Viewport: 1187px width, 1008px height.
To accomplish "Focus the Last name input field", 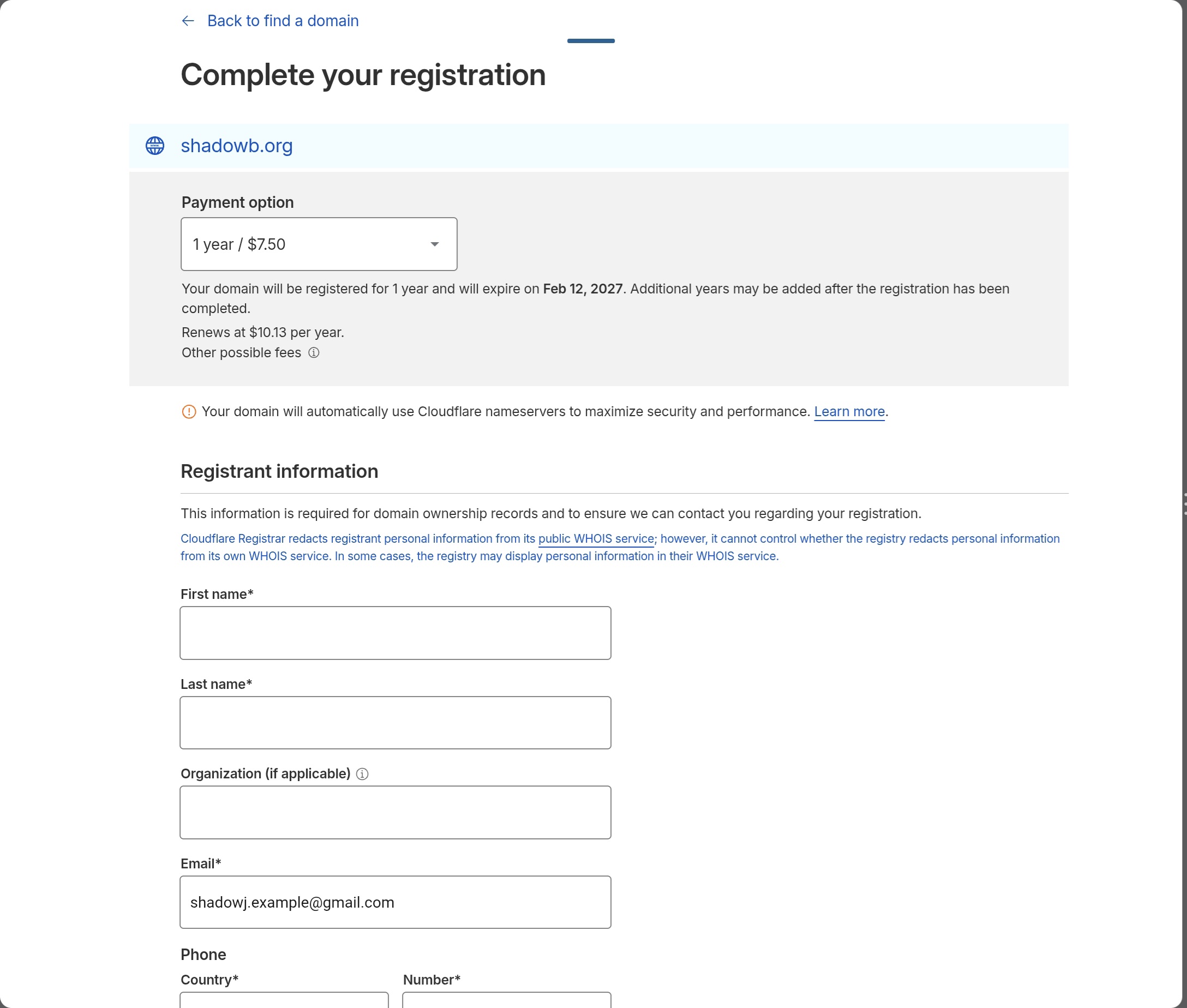I will click(x=395, y=723).
